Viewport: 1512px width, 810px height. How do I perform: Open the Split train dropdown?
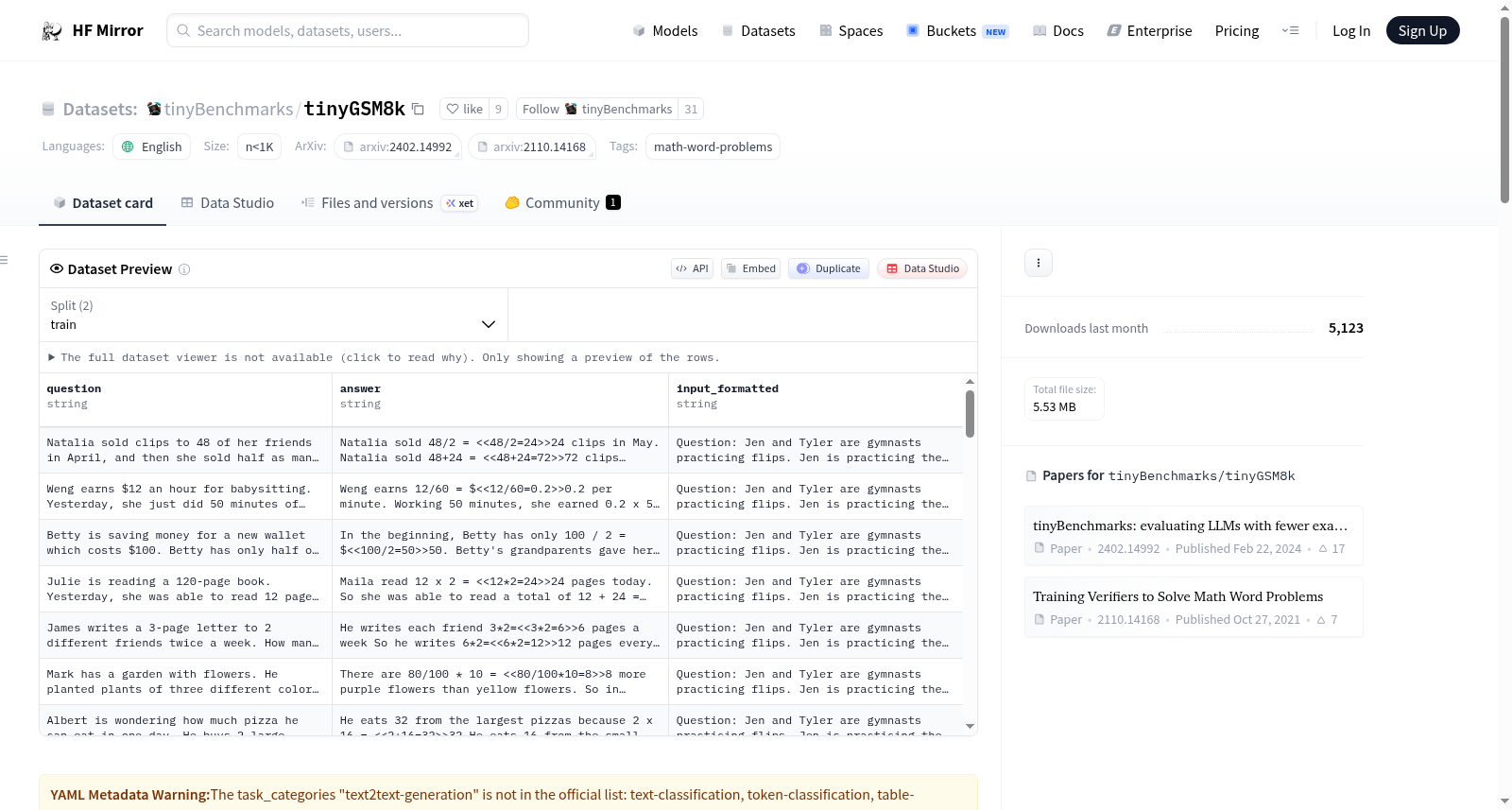click(x=273, y=315)
